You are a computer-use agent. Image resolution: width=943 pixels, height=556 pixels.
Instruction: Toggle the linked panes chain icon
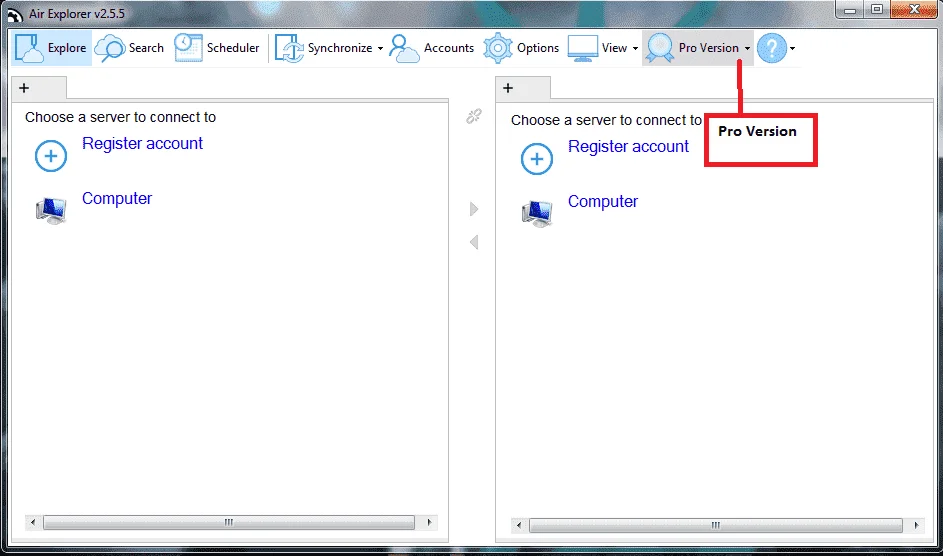point(474,116)
